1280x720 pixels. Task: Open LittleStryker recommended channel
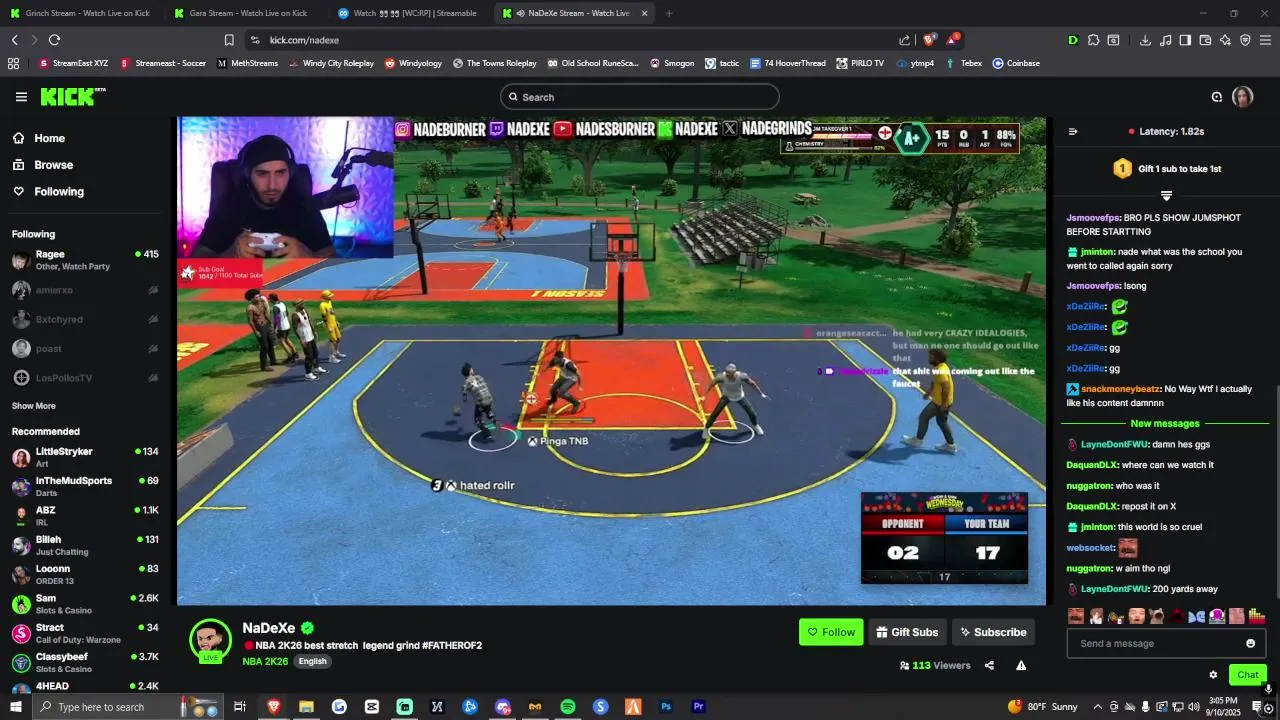85,458
